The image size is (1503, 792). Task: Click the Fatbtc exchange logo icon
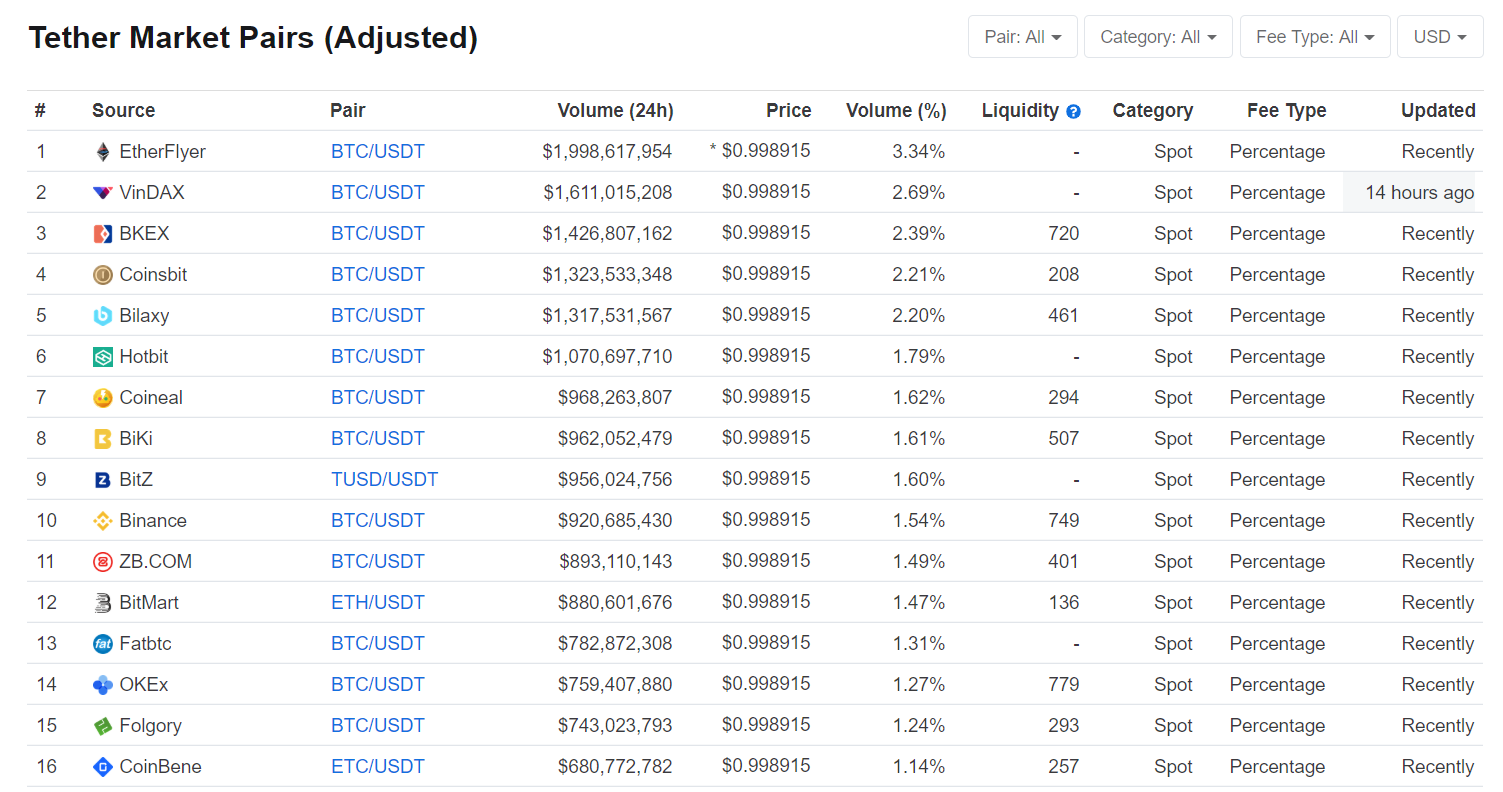click(x=102, y=644)
